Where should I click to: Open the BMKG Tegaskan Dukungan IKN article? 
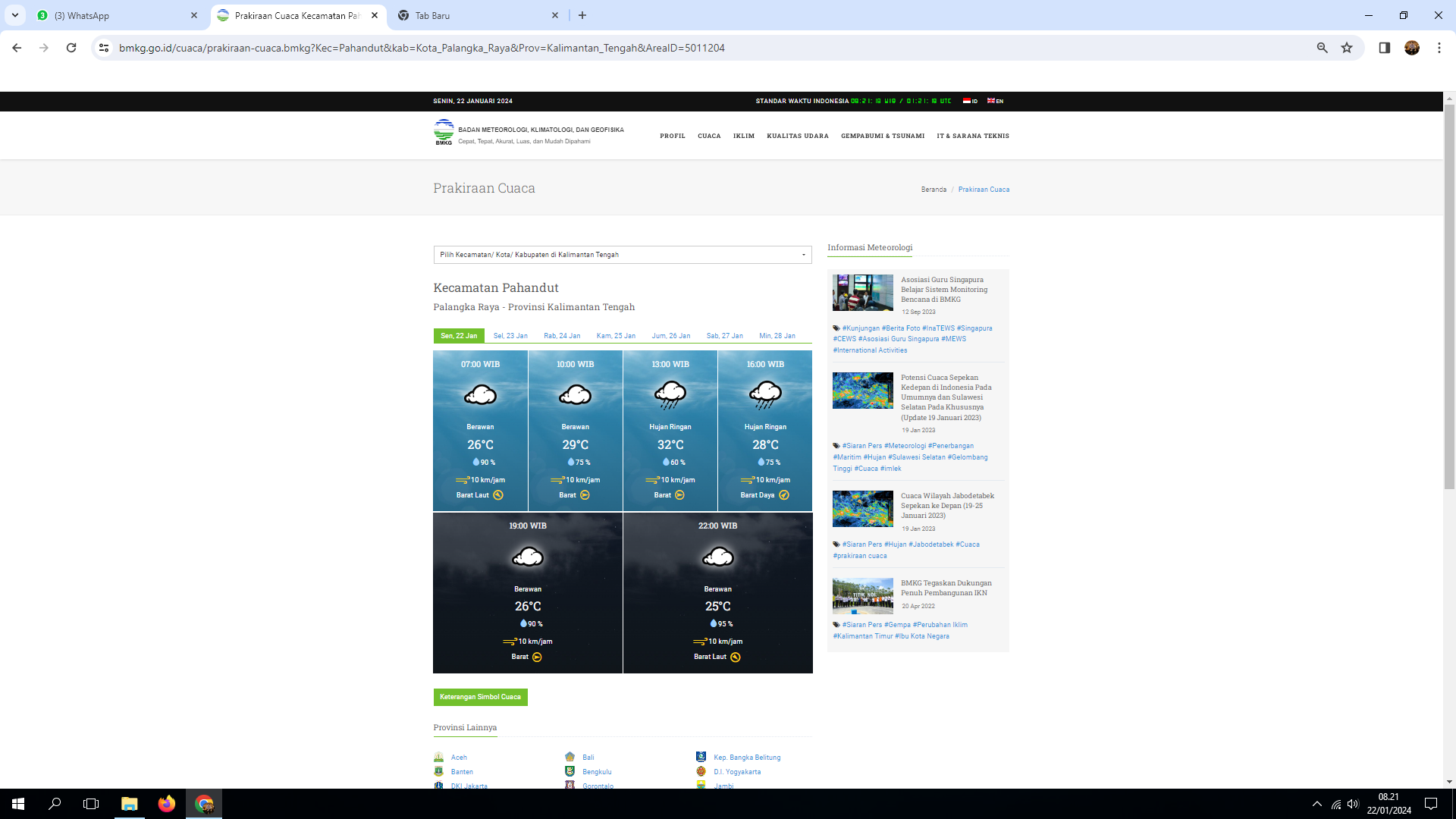point(946,588)
